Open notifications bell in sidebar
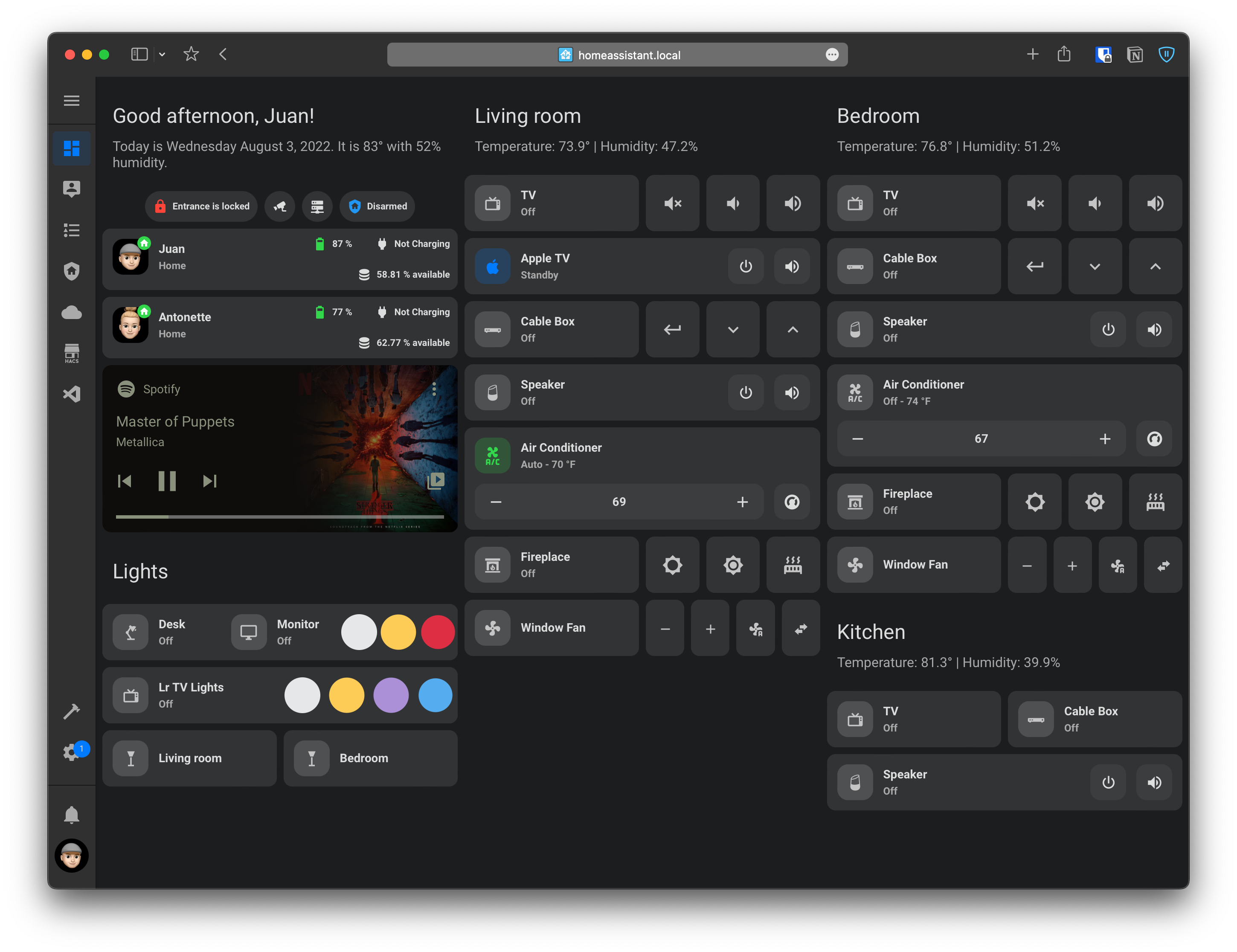1237x952 pixels. (71, 815)
